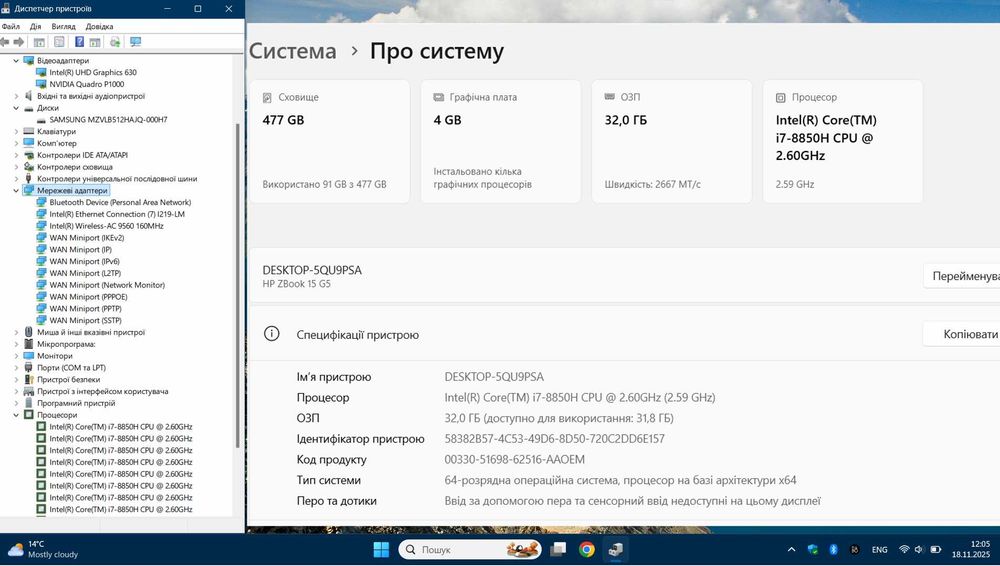Click the Пристрої з інтерфейсом користувача icon
The image size is (1000, 566).
[x=28, y=391]
